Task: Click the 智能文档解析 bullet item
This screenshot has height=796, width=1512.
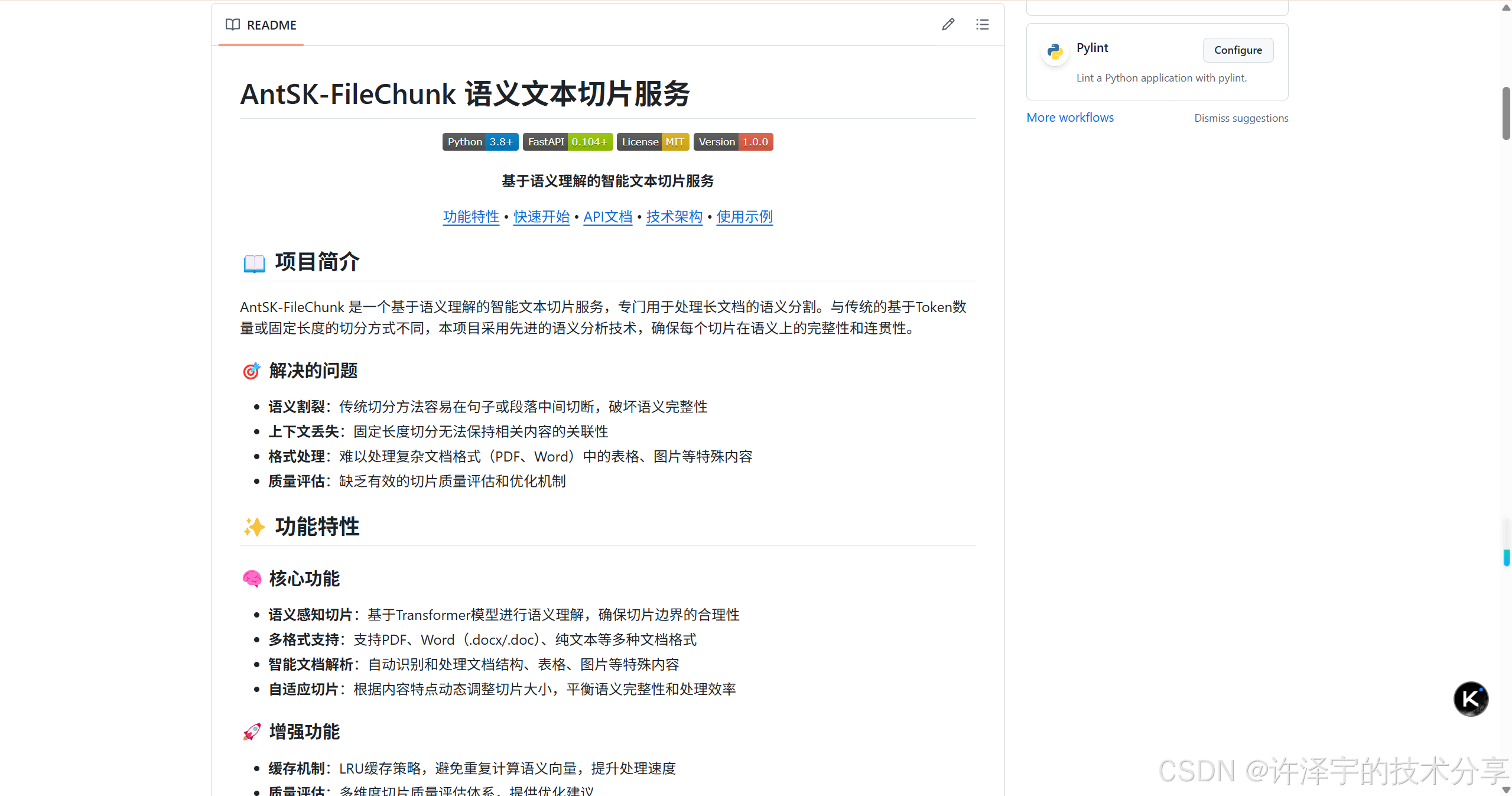Action: (474, 664)
